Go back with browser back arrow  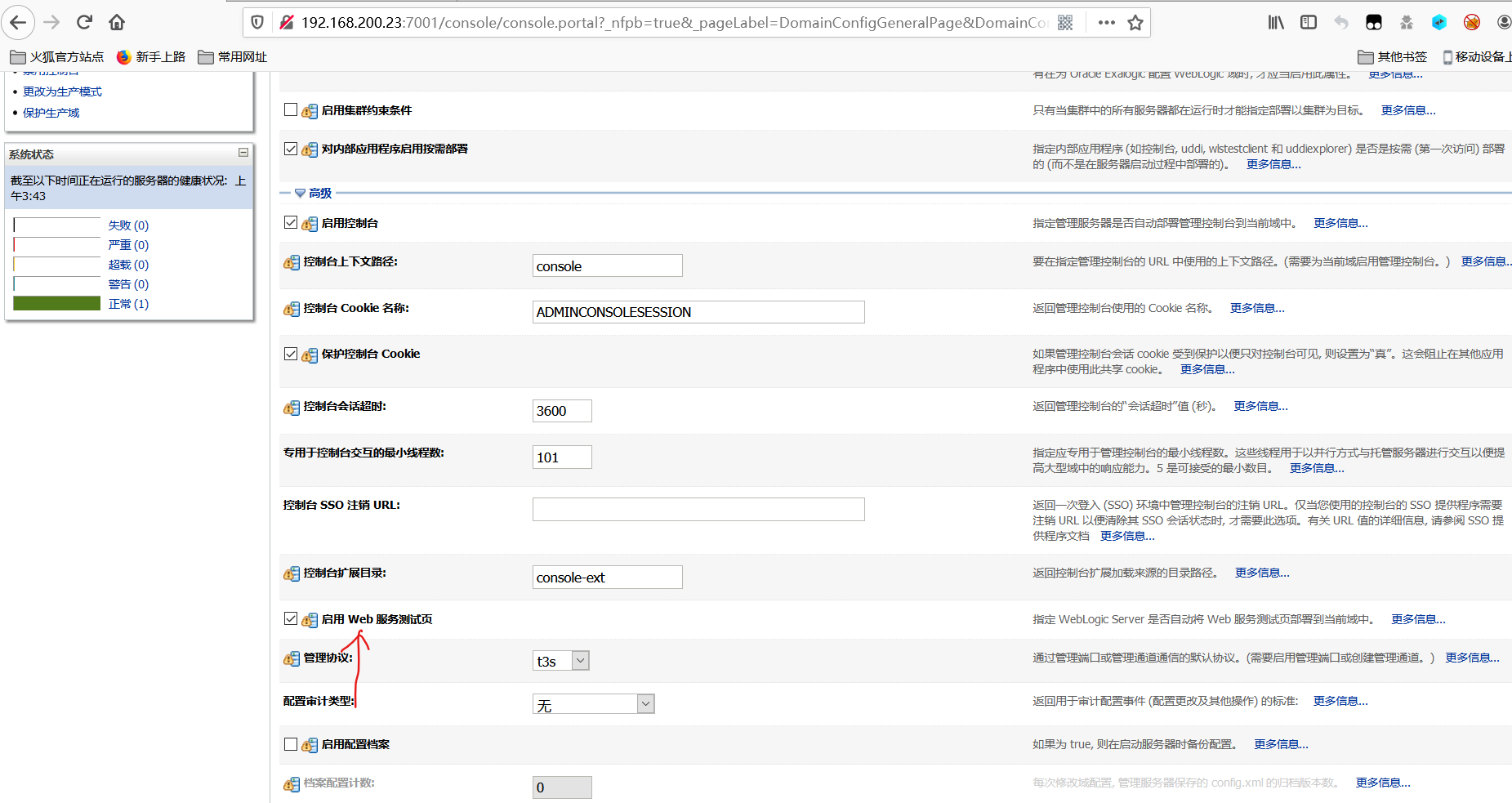click(18, 22)
